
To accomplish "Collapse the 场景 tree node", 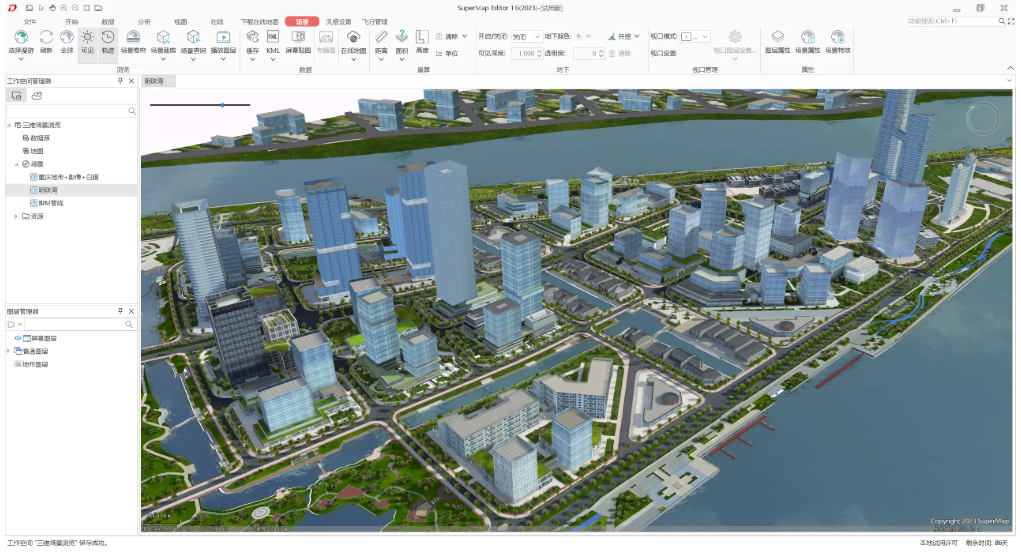I will pos(16,164).
